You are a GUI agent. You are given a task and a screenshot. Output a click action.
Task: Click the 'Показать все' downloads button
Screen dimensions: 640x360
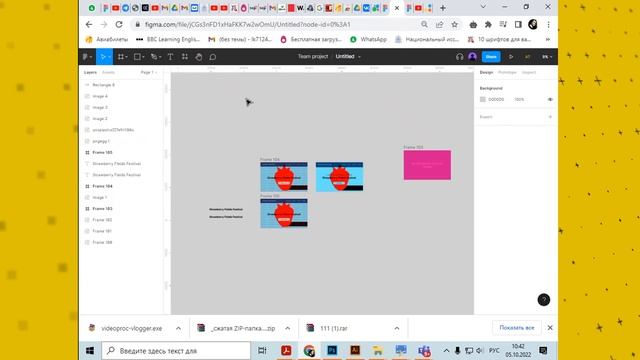pos(517,328)
